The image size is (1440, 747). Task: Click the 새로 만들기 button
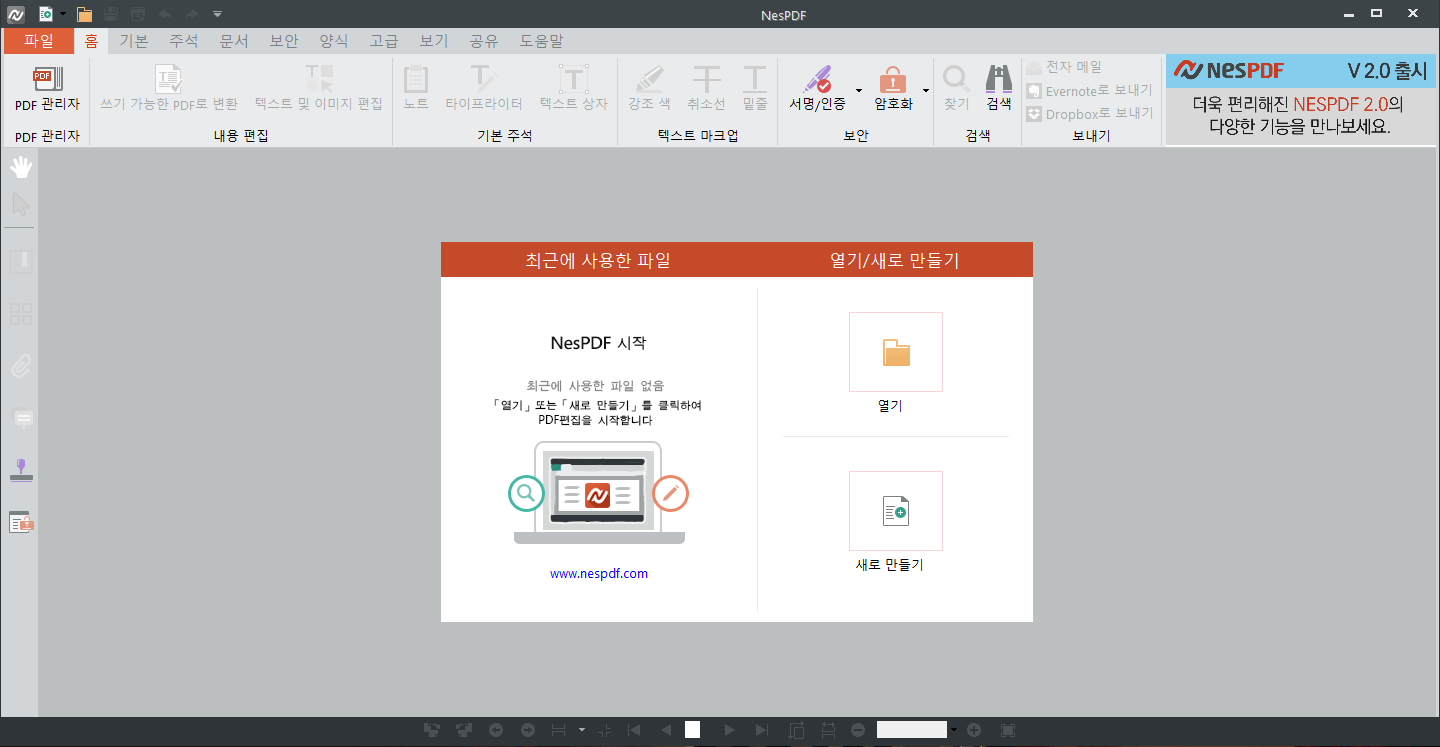click(896, 511)
